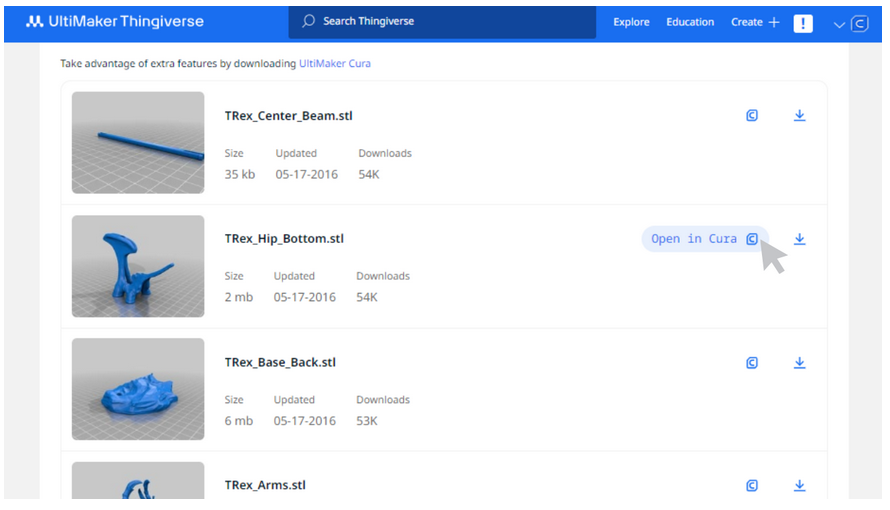
Task: Click the UltiMaker Thingiverse logo
Action: point(115,22)
